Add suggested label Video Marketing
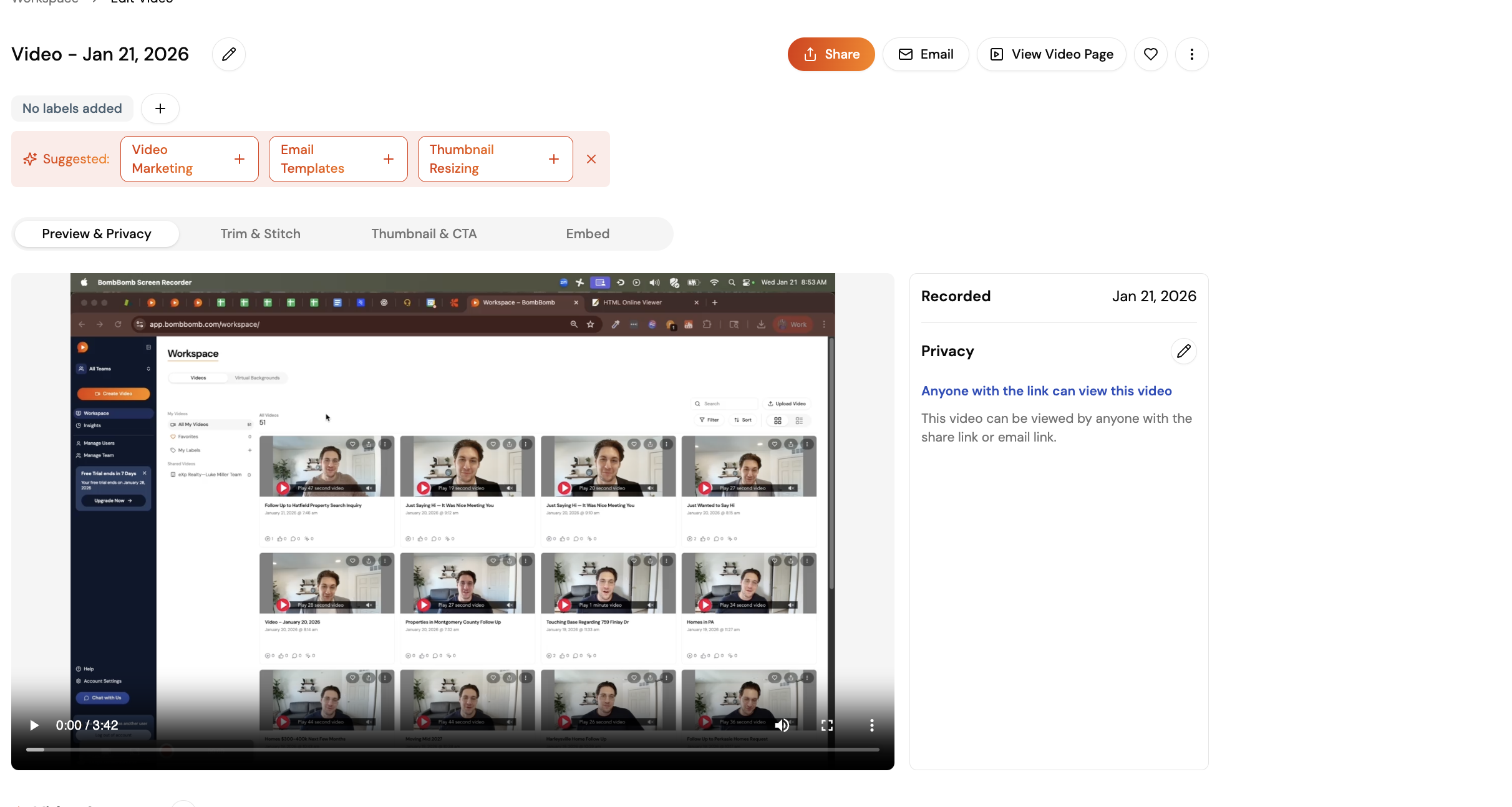The height and width of the screenshot is (807, 1512). click(190, 159)
